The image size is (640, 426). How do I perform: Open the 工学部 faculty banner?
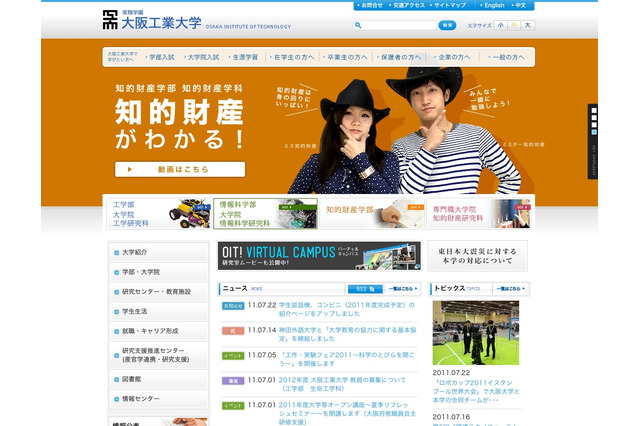tap(158, 213)
